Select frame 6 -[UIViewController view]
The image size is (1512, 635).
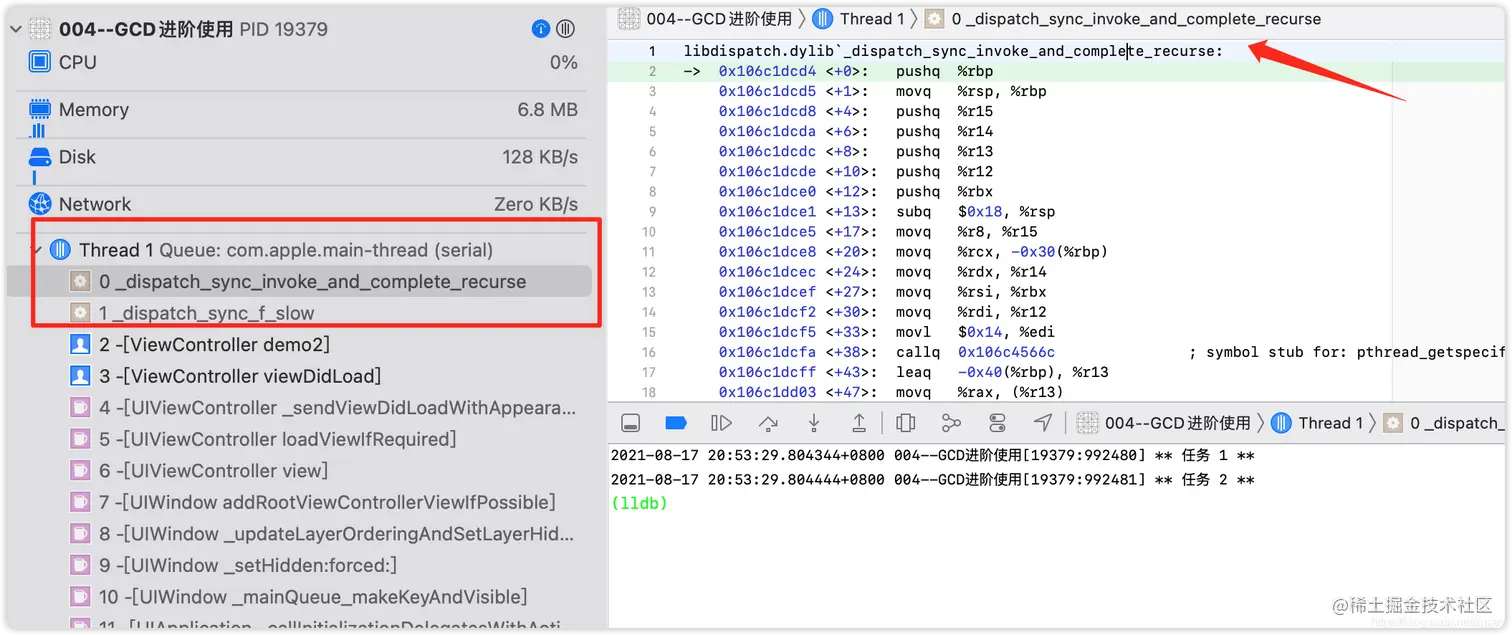(300, 471)
